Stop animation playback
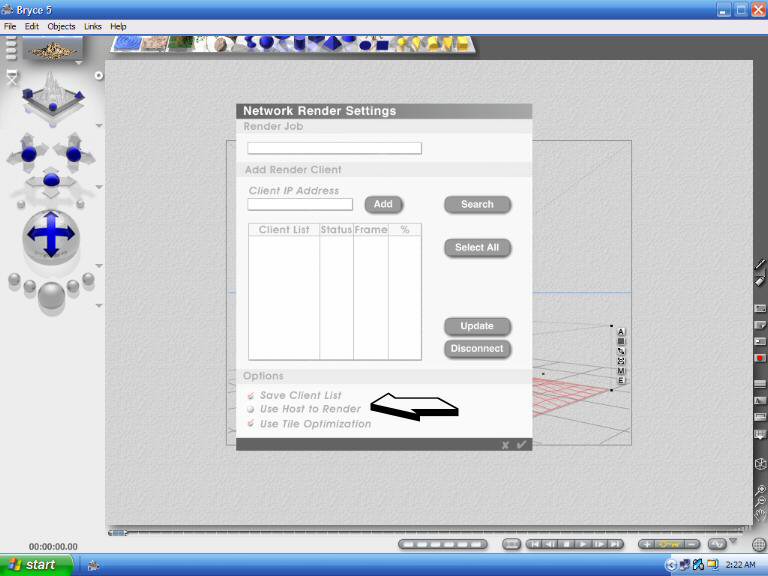 click(x=567, y=544)
